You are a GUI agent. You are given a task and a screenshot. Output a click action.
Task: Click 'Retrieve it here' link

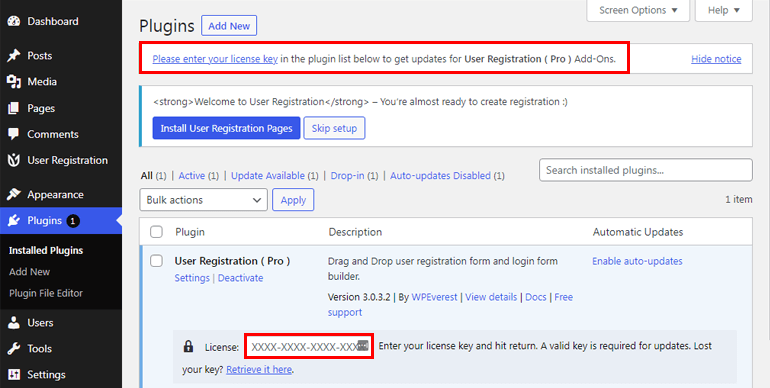coord(259,369)
